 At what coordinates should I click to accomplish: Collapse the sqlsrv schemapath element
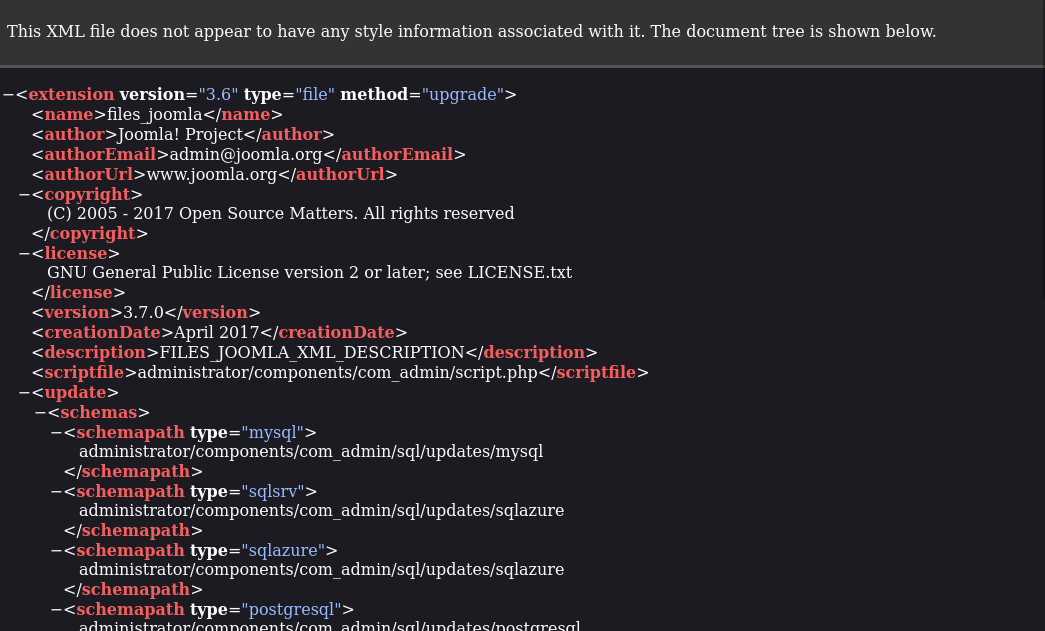tap(57, 492)
